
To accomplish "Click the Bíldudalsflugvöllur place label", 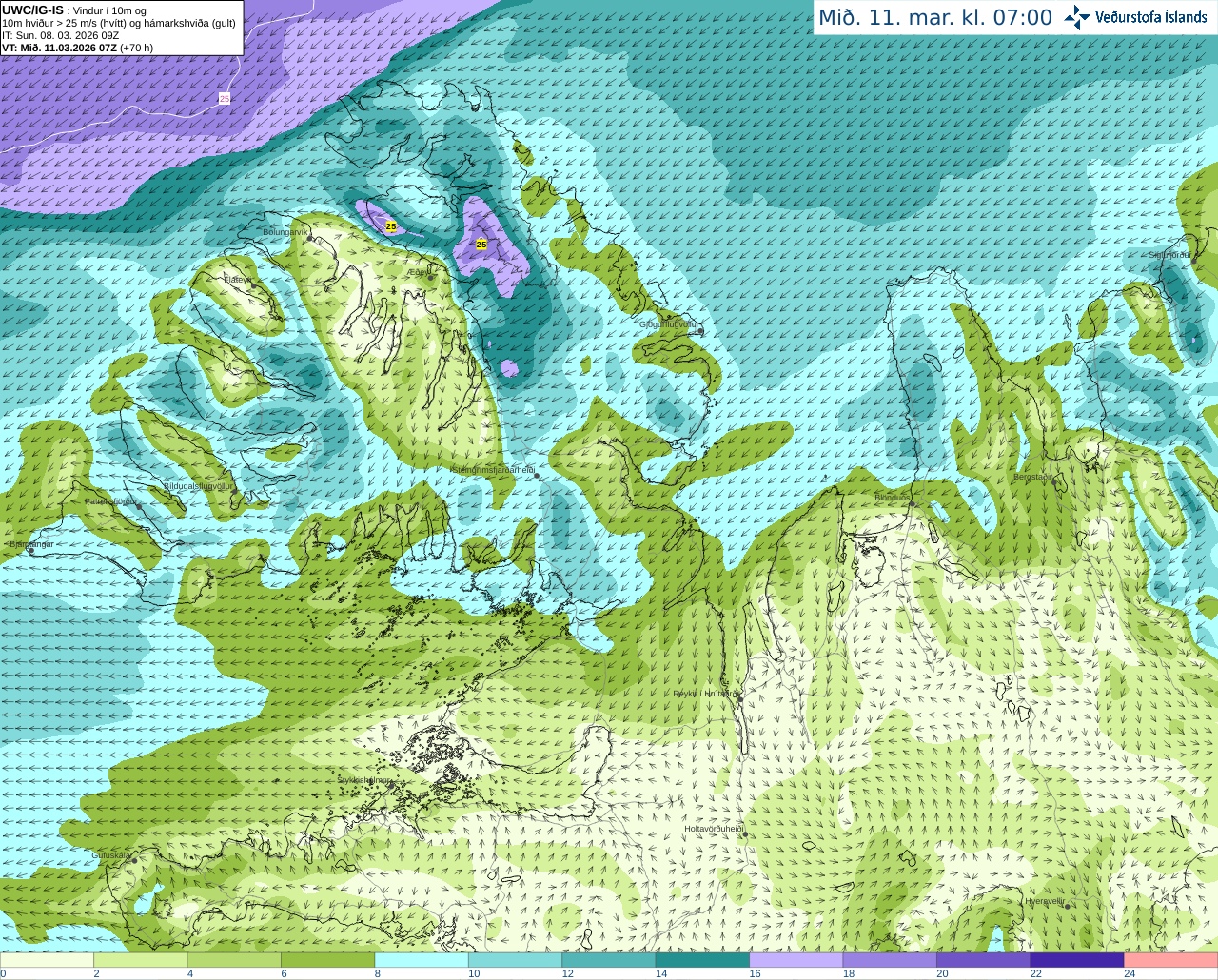I will [198, 485].
